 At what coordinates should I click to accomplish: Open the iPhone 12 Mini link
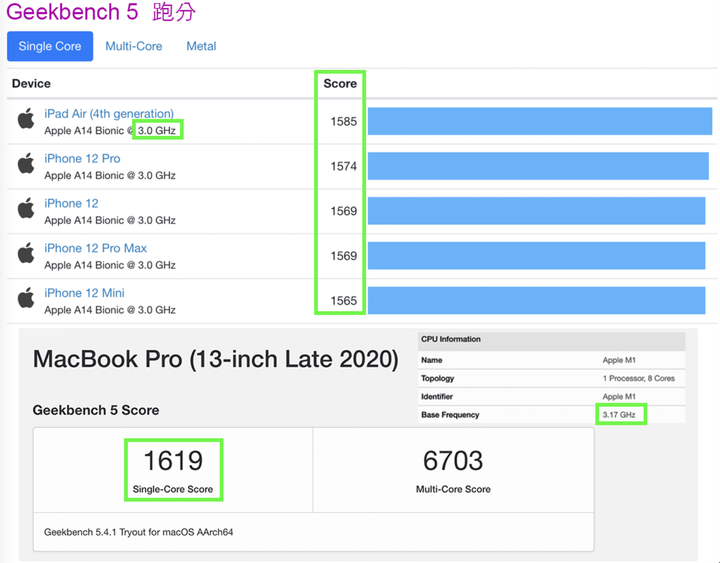(84, 293)
